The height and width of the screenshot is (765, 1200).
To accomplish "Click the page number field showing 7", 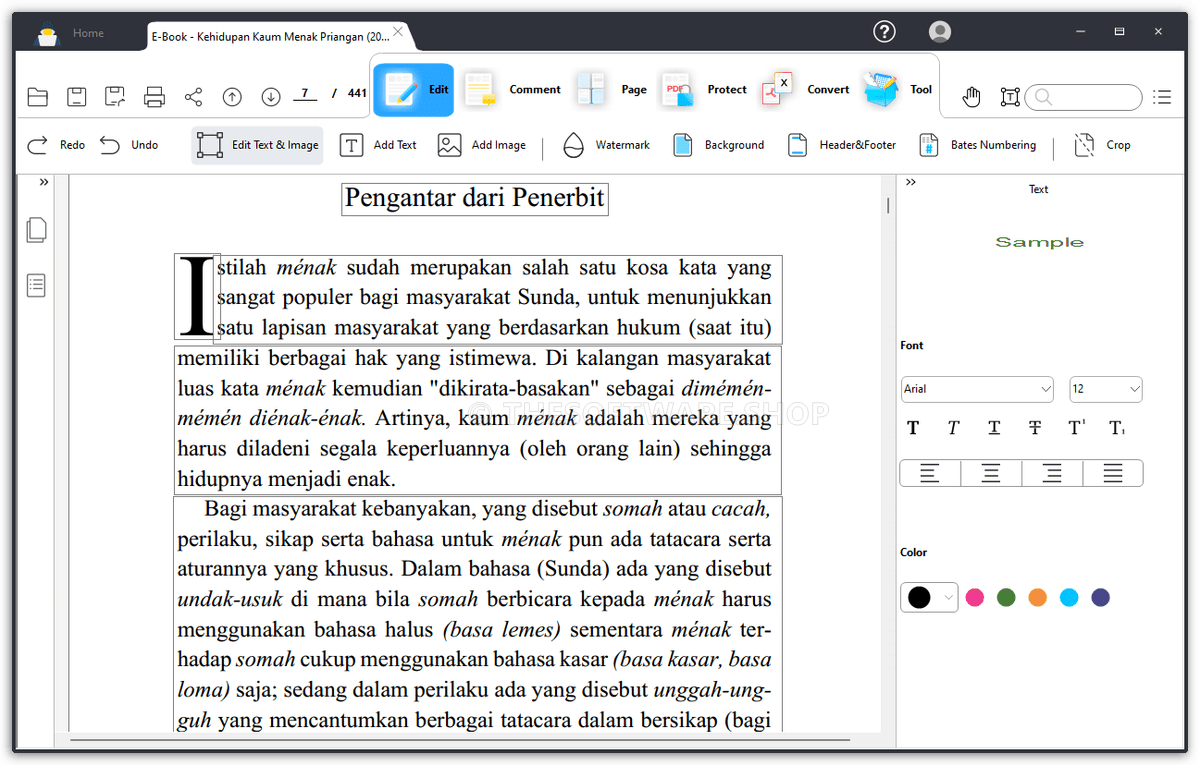I will point(304,94).
